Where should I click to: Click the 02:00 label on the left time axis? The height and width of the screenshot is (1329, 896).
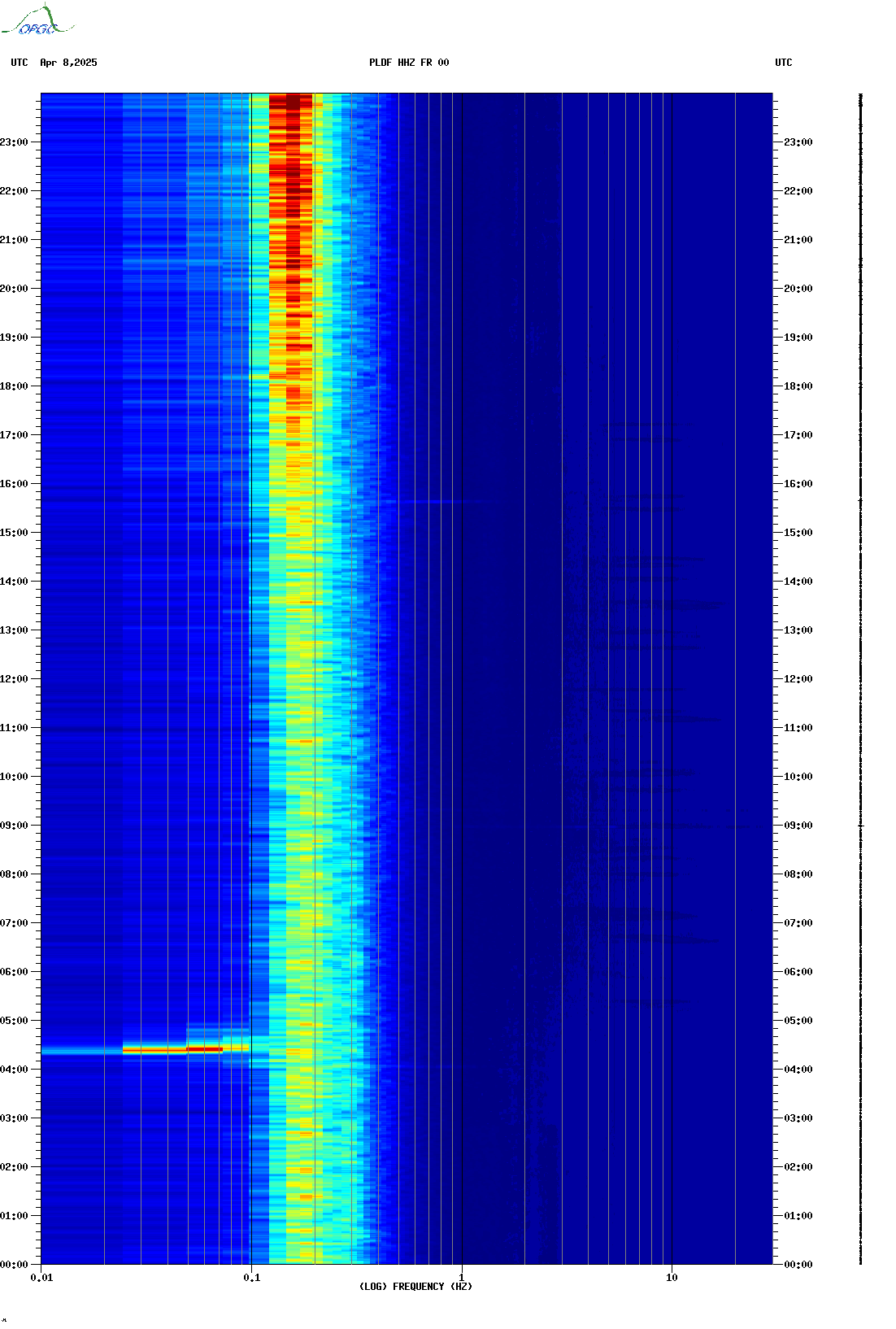[x=15, y=1167]
